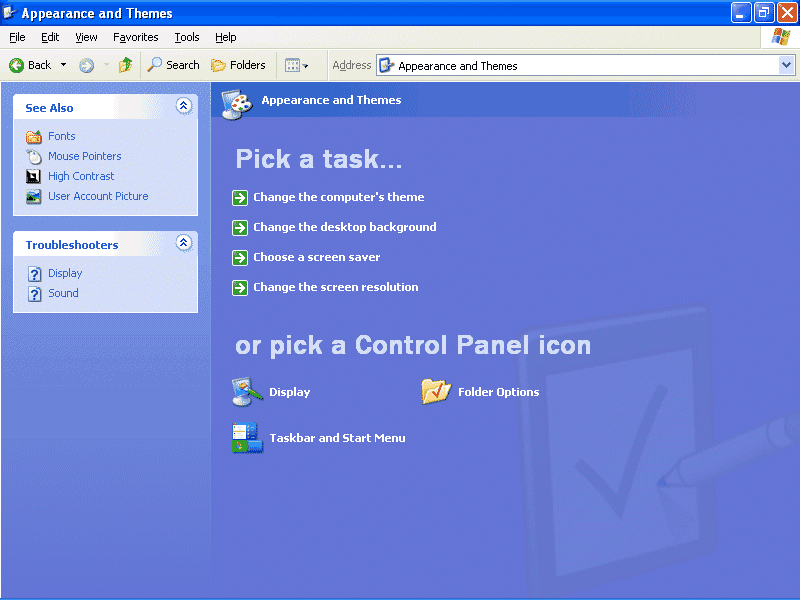Open the Mouse Pointers link

[84, 156]
